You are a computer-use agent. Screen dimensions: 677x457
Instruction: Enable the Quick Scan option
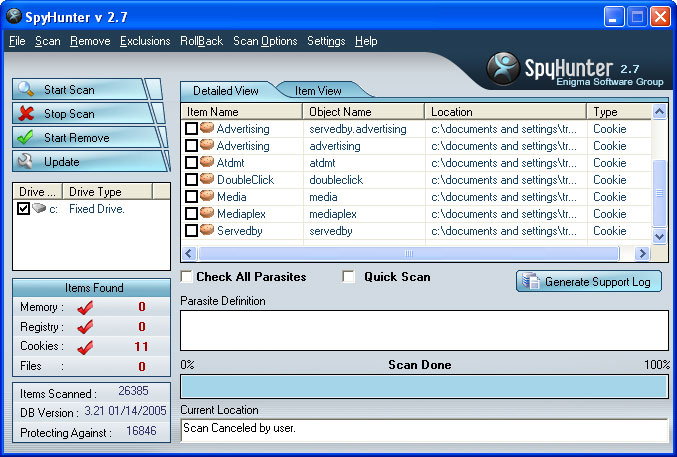click(348, 276)
